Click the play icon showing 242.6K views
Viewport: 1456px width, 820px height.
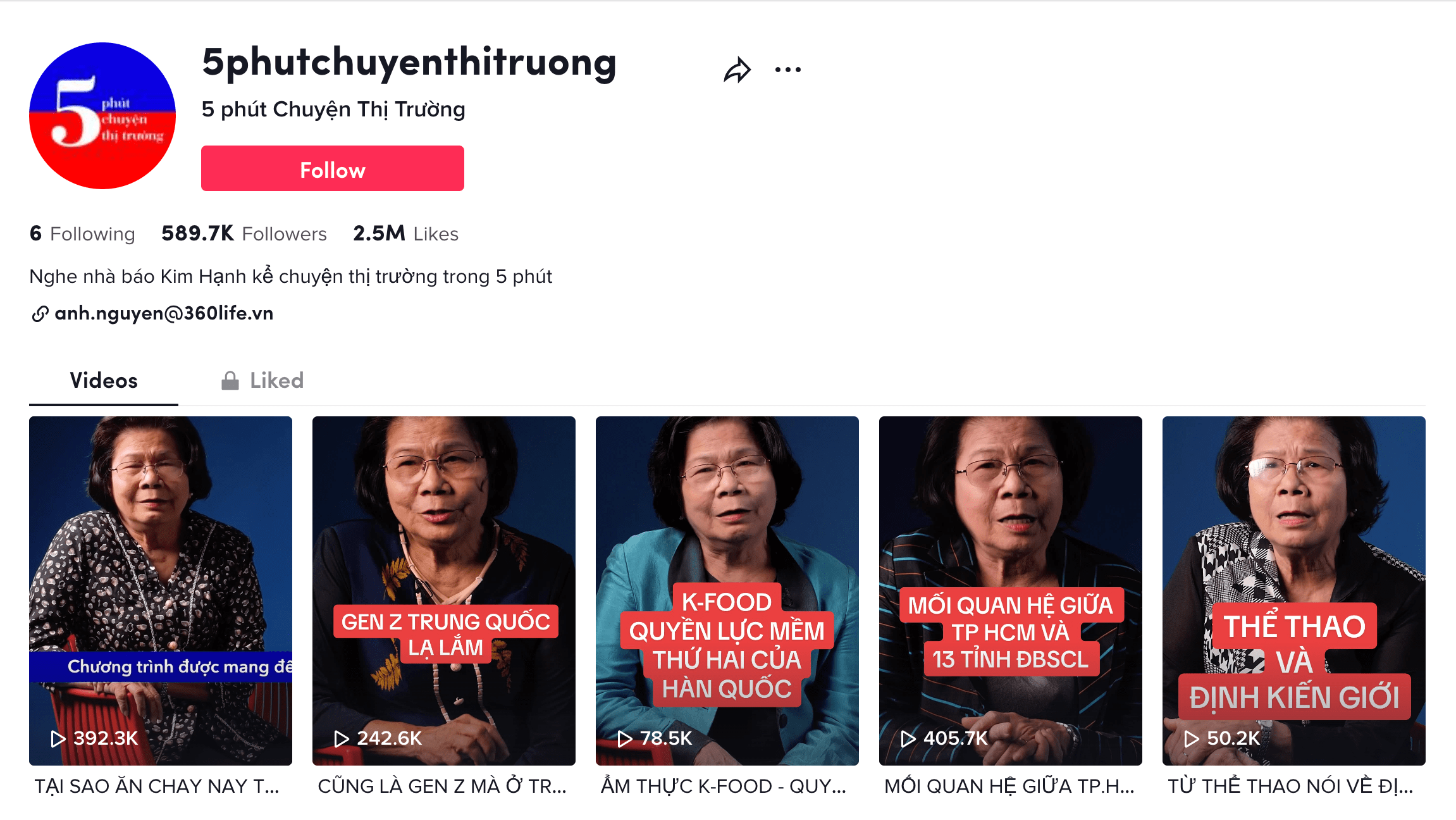pos(341,738)
